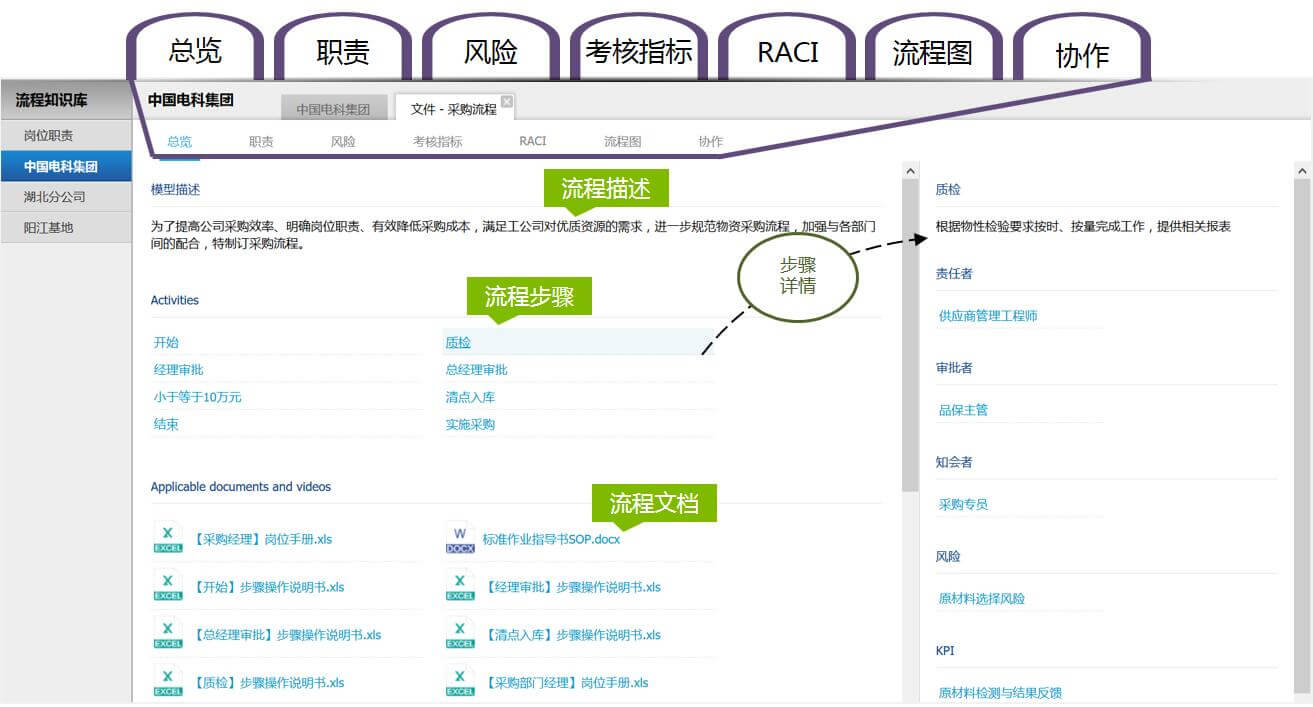Click Excel icon beside 【经理审批】步骤操作说明书

tap(460, 586)
